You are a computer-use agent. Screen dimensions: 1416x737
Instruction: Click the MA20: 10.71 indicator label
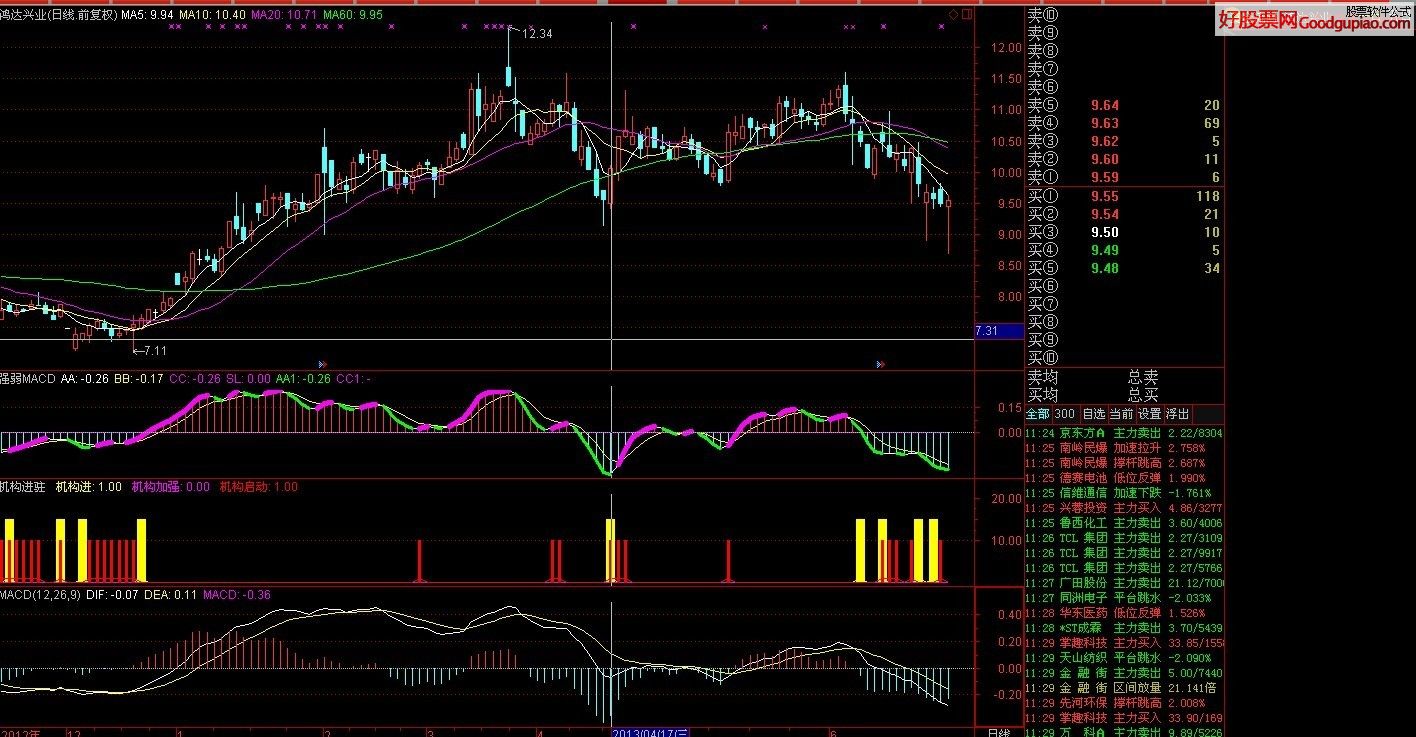pyautogui.click(x=284, y=15)
